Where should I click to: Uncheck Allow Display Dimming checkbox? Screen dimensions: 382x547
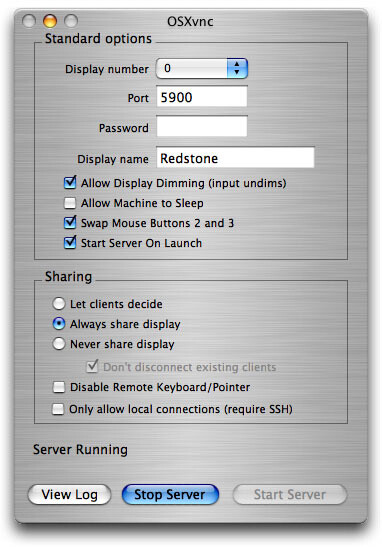[x=70, y=182]
